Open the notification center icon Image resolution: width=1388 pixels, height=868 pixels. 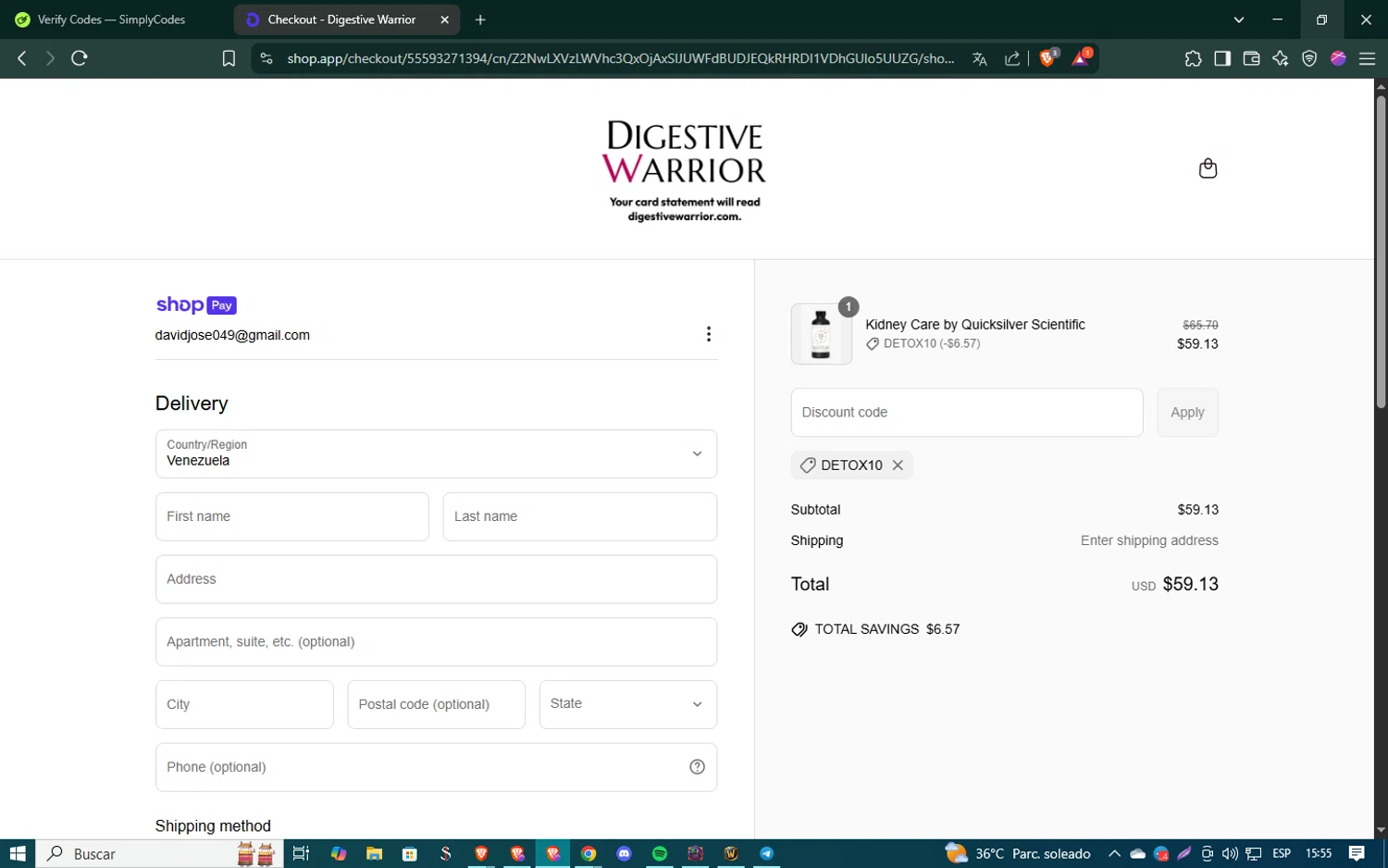[x=1357, y=853]
